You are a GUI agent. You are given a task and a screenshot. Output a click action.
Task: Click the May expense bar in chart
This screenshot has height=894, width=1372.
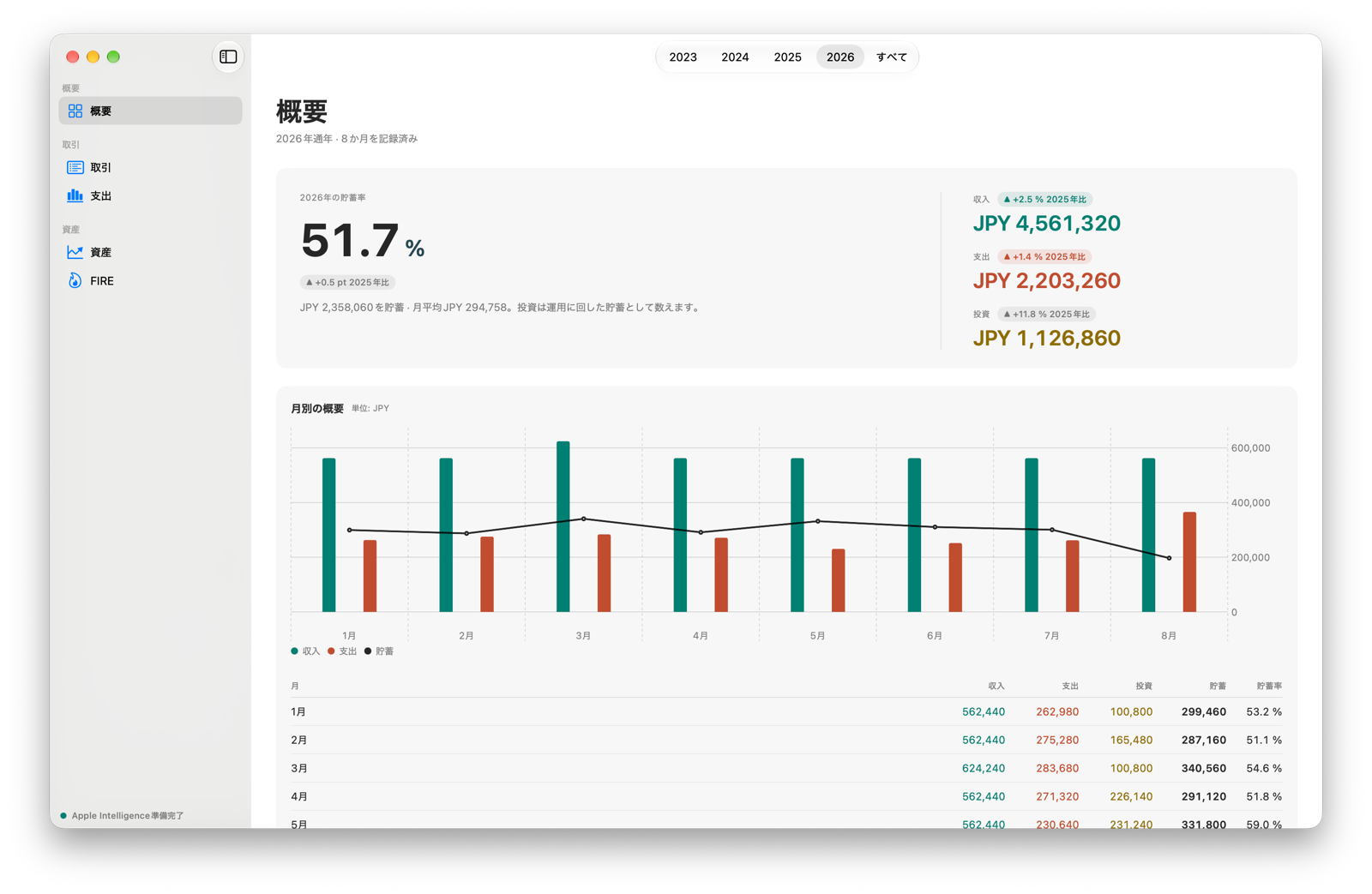point(839,580)
